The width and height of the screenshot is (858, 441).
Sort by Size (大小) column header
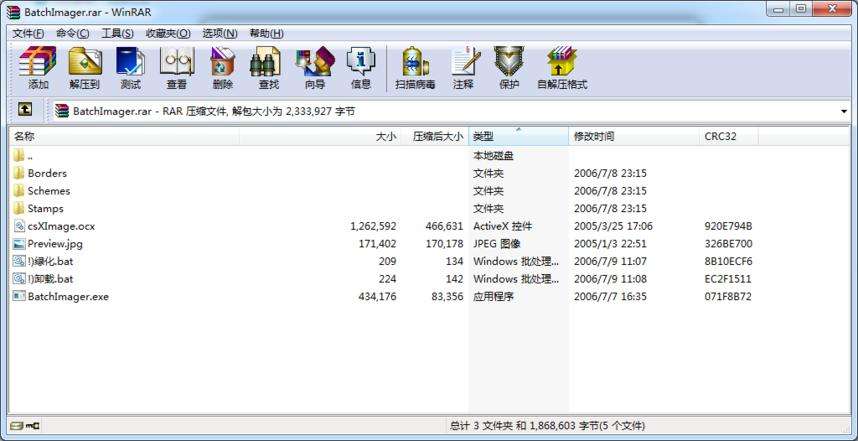(x=320, y=136)
